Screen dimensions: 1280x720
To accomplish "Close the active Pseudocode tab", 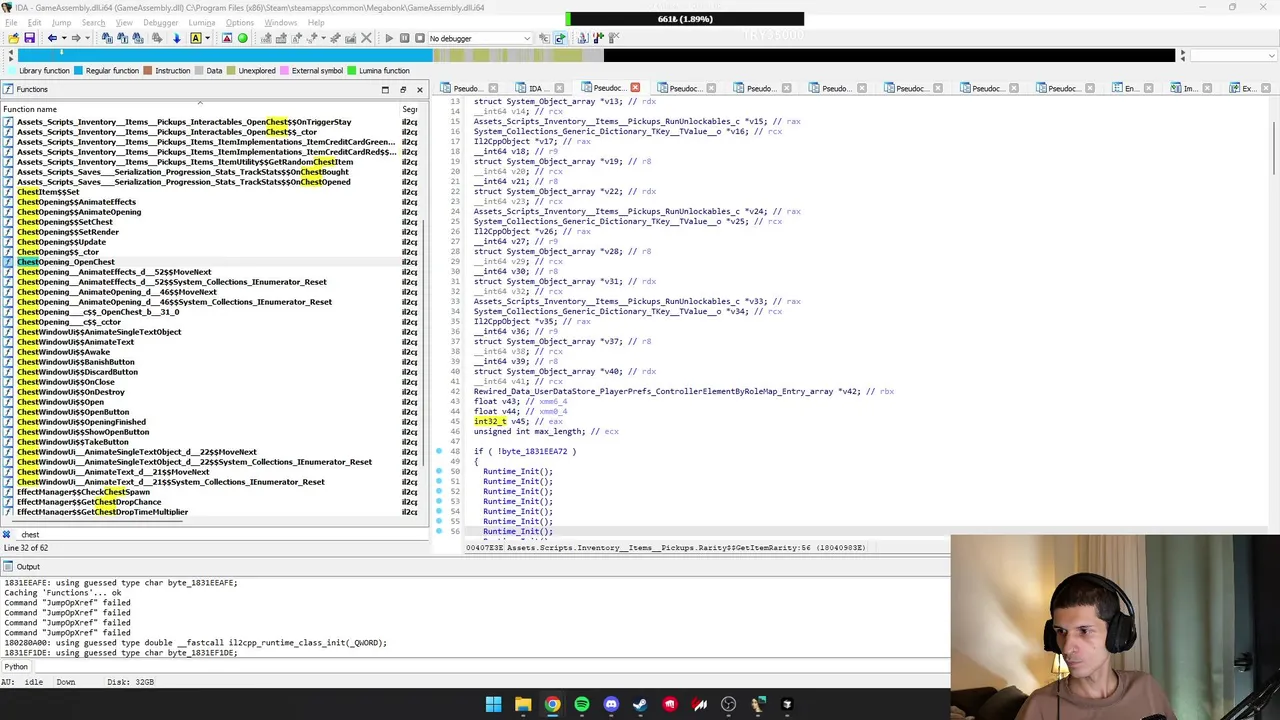I will 634,88.
